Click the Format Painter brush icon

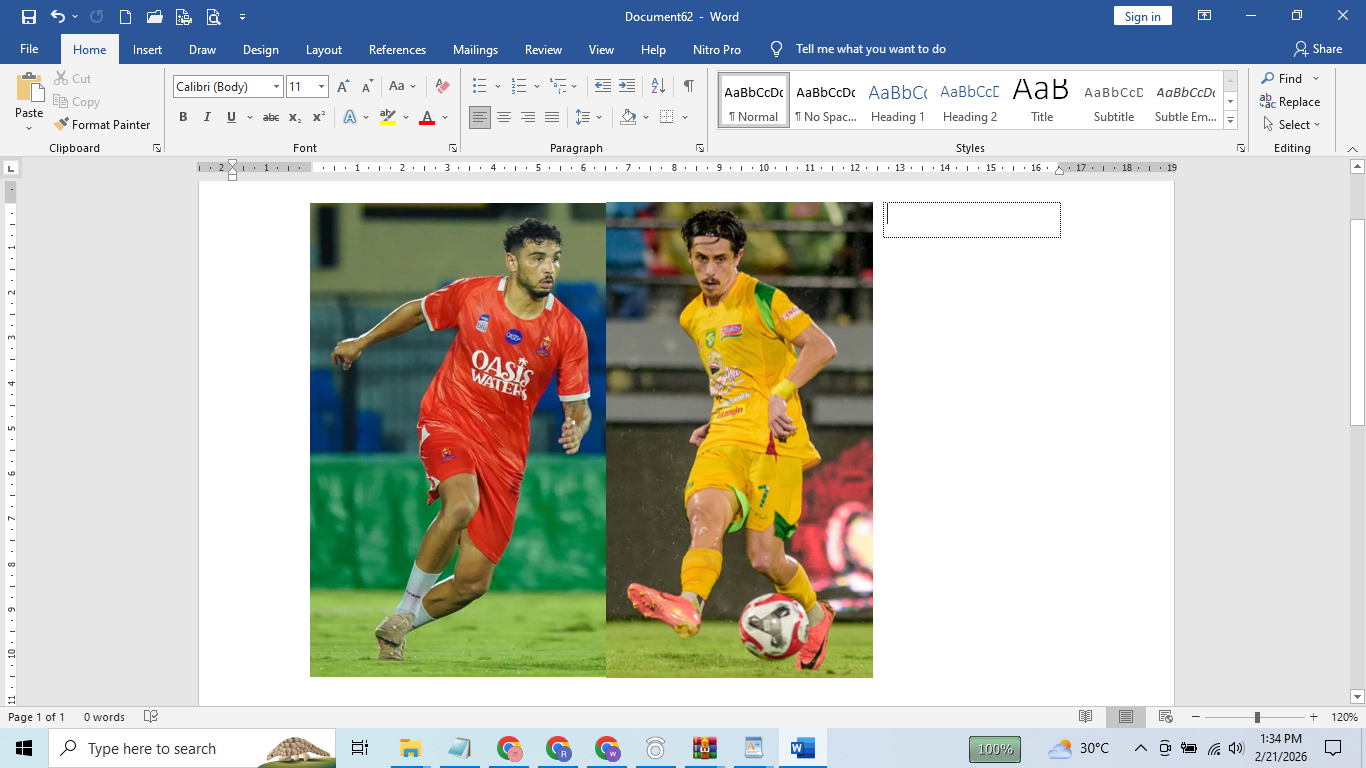click(x=62, y=125)
